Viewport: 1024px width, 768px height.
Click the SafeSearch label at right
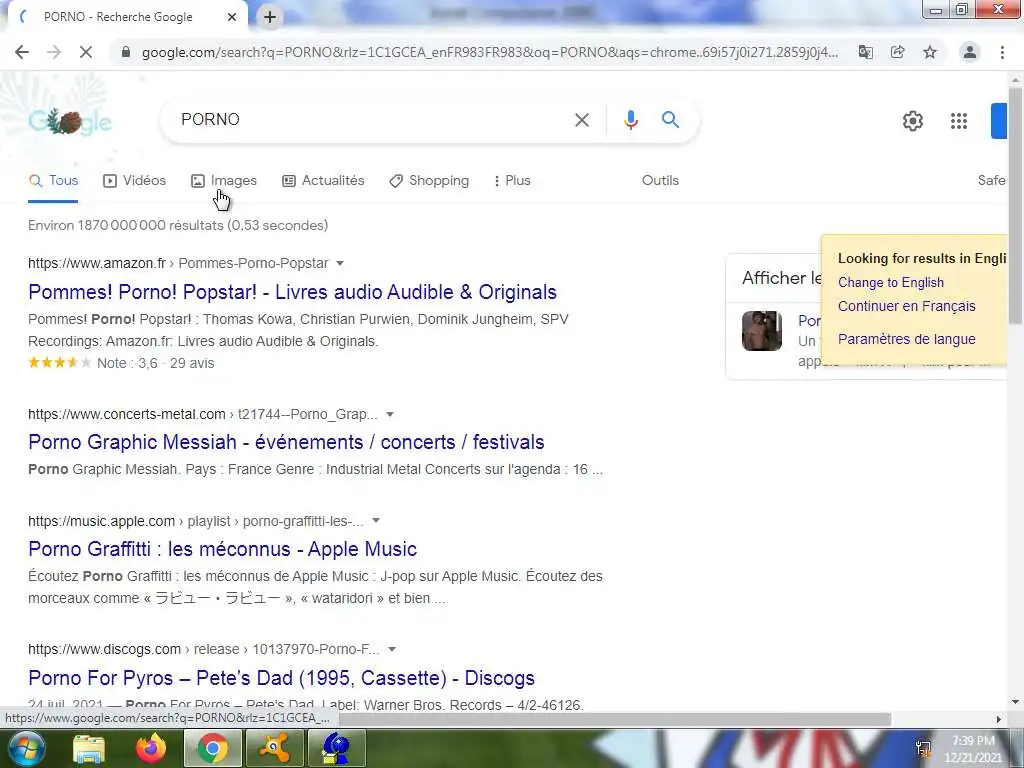click(x=991, y=180)
